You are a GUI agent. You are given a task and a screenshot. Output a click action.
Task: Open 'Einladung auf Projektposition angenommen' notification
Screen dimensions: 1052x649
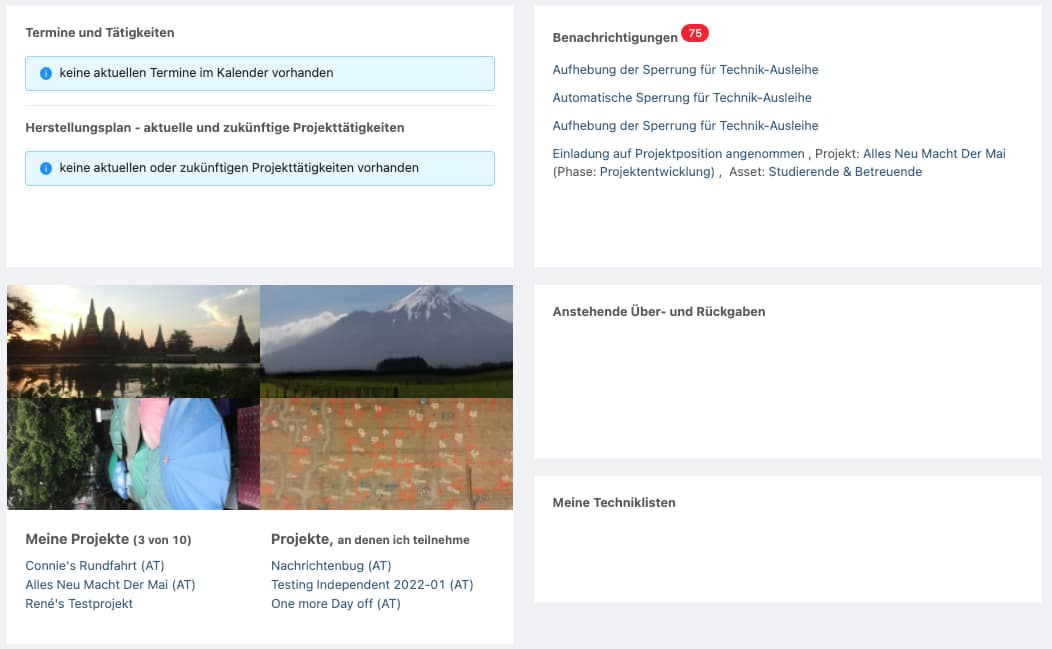679,154
